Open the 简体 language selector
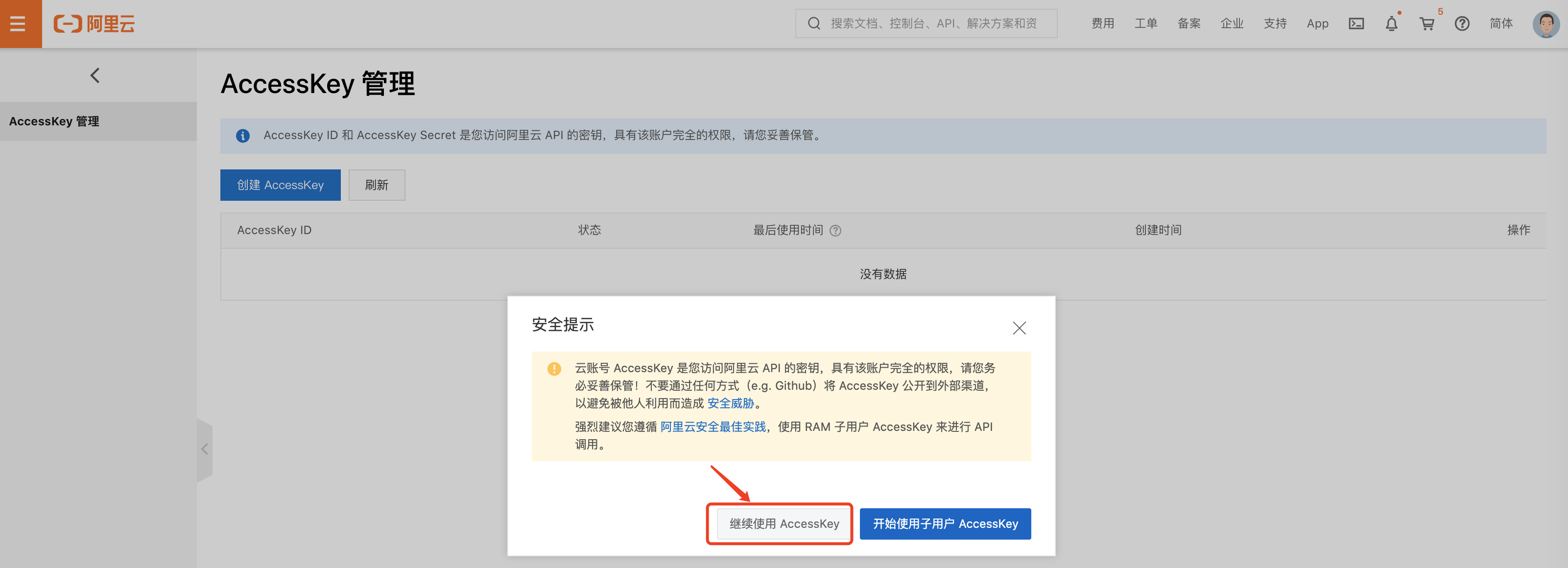This screenshot has width=1568, height=568. (1500, 24)
